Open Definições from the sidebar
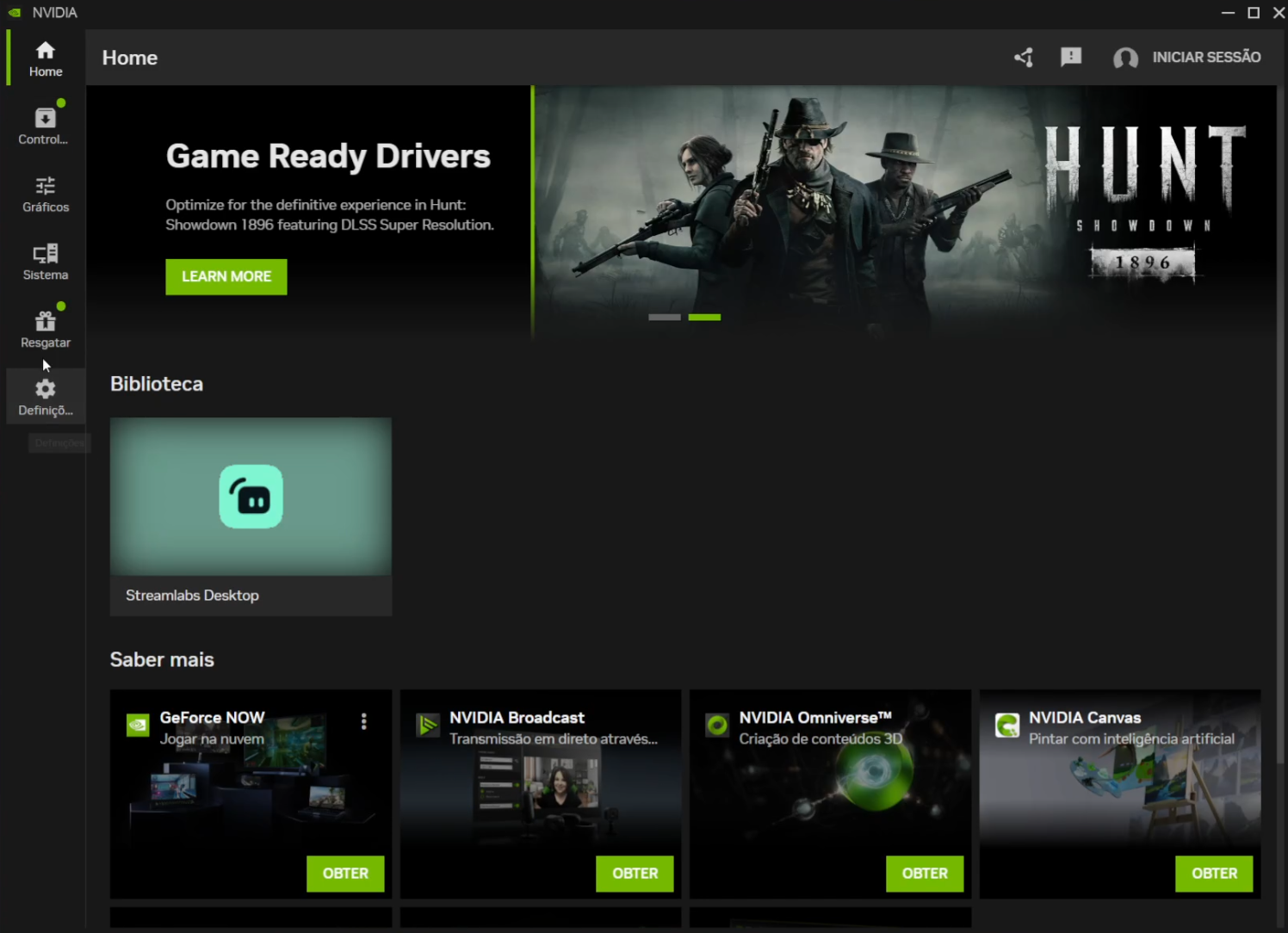This screenshot has height=933, width=1288. coord(45,396)
